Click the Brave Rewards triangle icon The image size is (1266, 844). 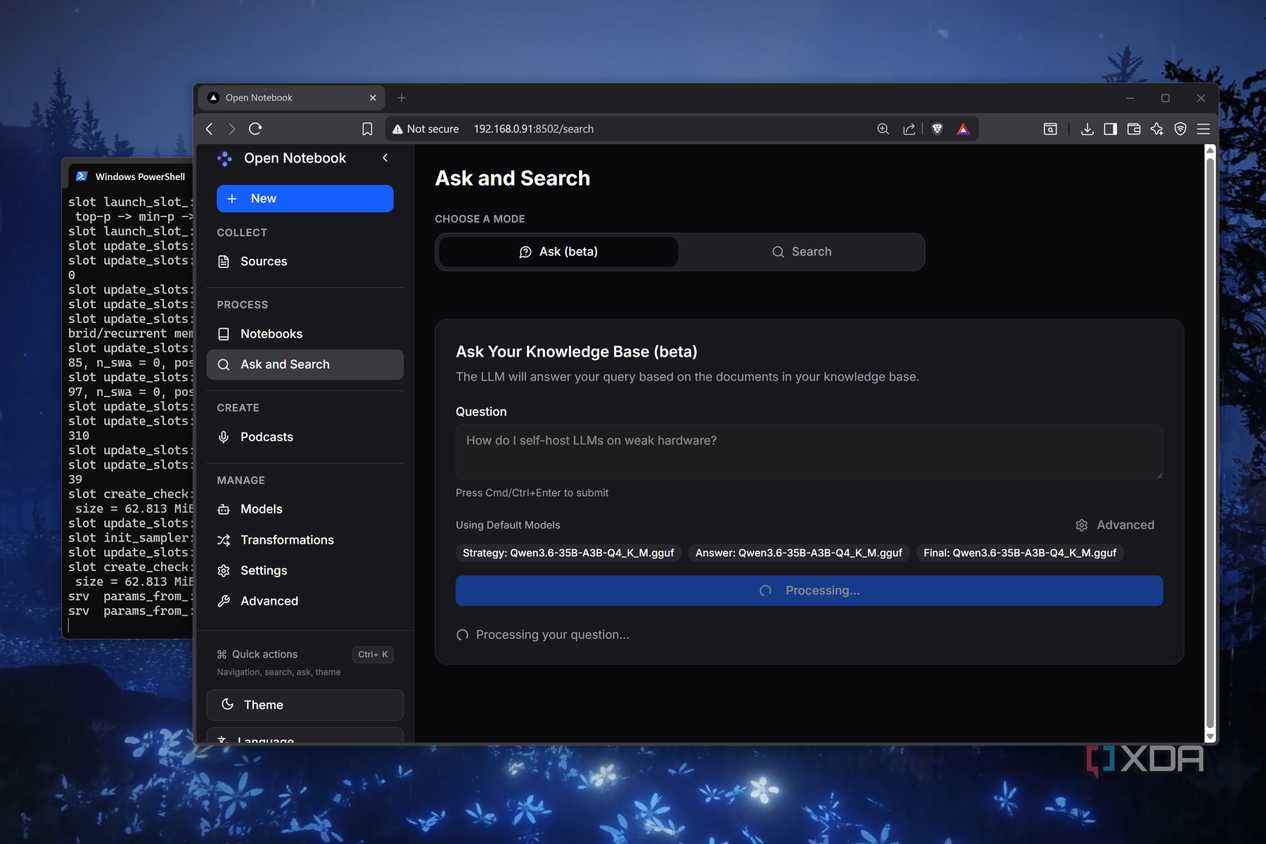point(963,129)
